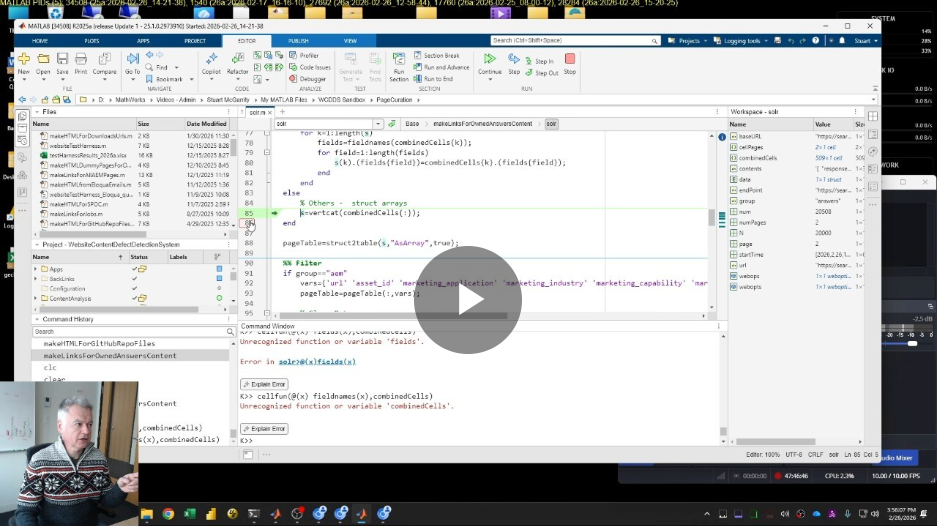Click the Compare files icon
937x526 pixels.
pos(103,60)
